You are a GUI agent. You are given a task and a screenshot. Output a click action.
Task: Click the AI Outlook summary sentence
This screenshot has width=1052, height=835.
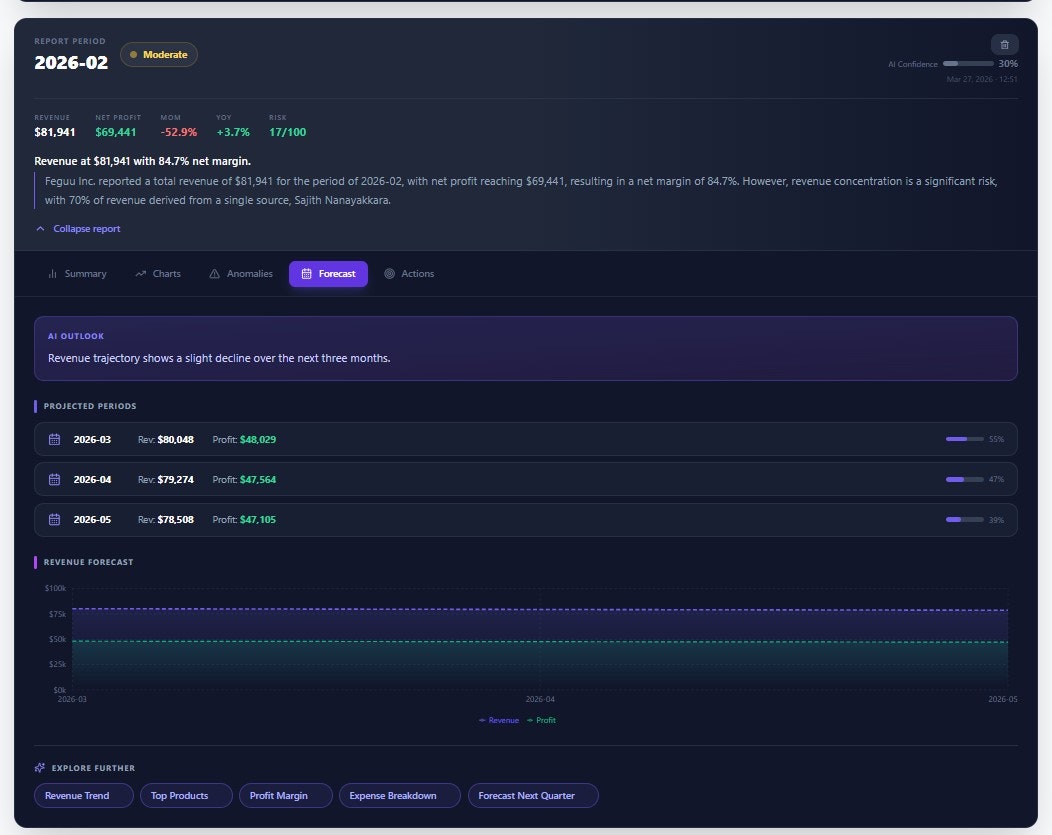[219, 358]
